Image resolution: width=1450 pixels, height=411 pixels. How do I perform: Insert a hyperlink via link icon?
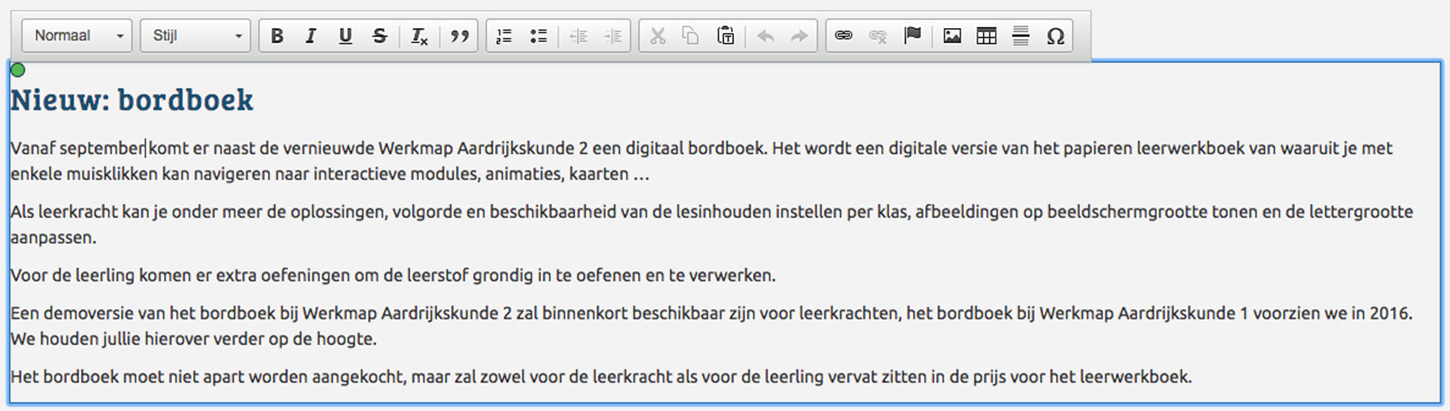[844, 36]
